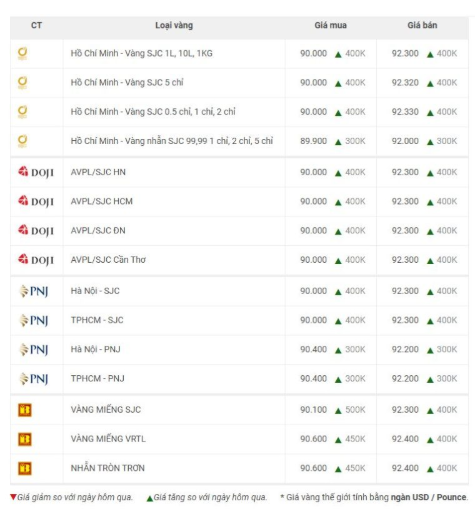Click the DOJI logo in AVPL/SJC Cần Thơ row
The height and width of the screenshot is (513, 475).
[36, 260]
